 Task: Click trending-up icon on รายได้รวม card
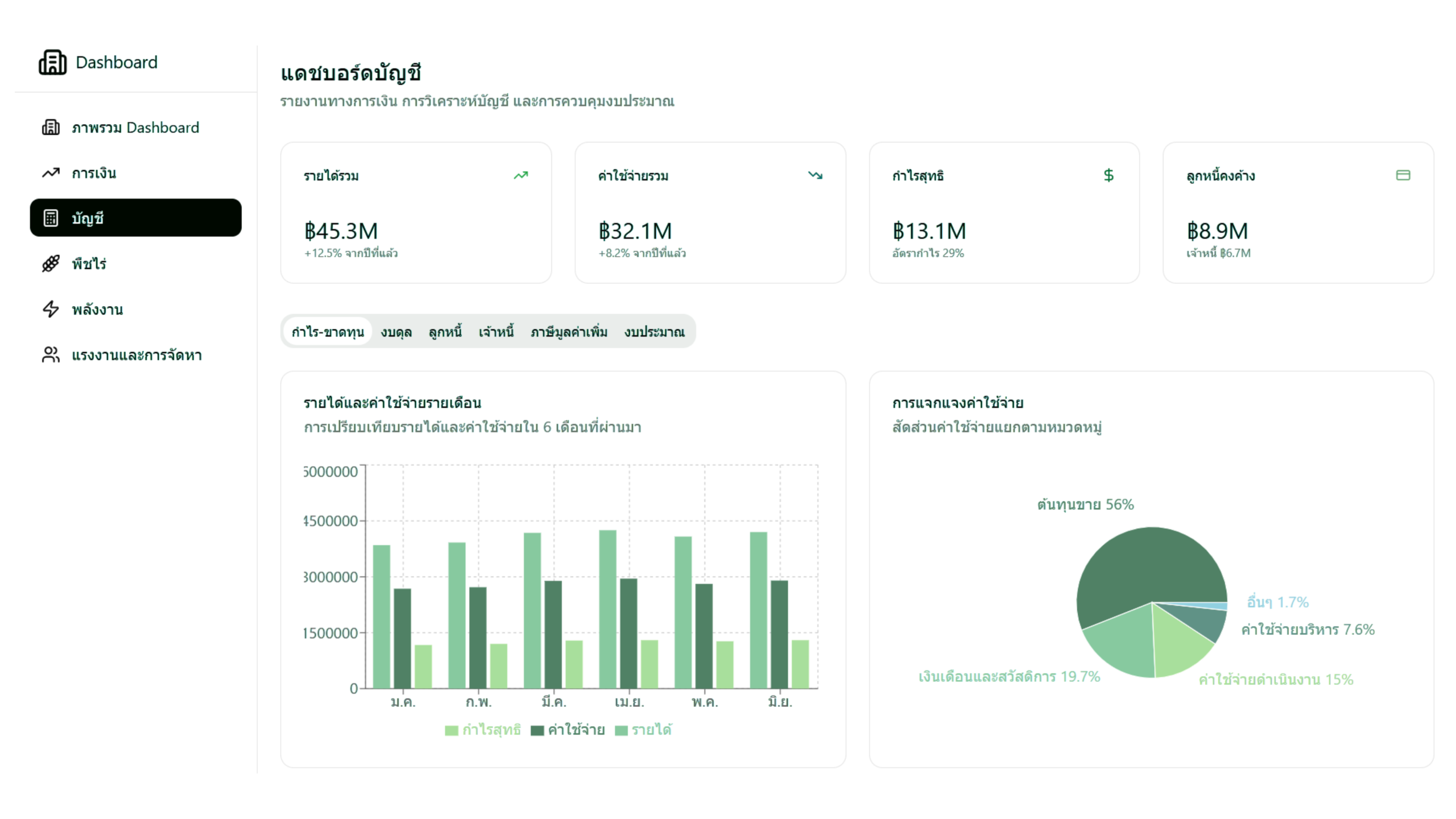(x=520, y=175)
